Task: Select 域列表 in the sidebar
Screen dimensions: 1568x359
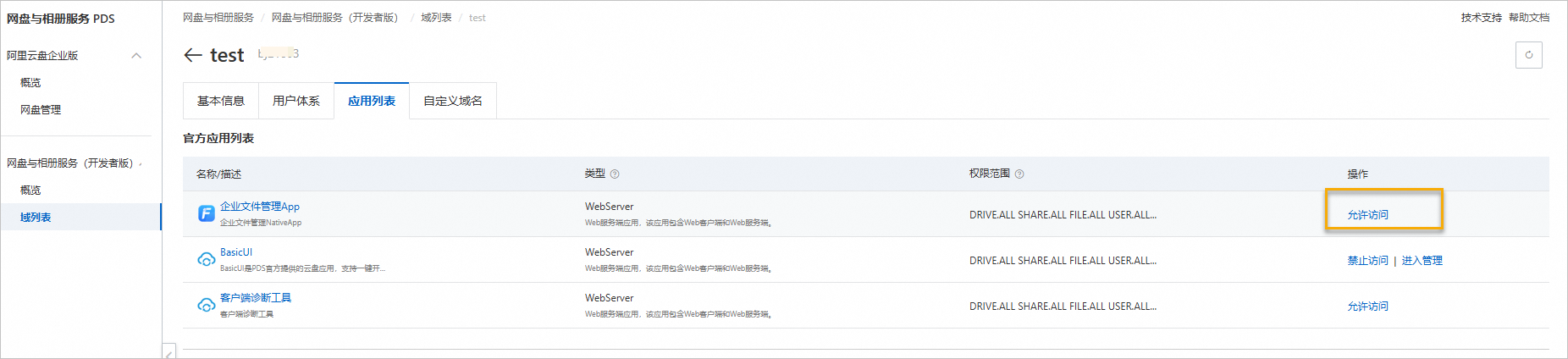Action: coord(80,217)
